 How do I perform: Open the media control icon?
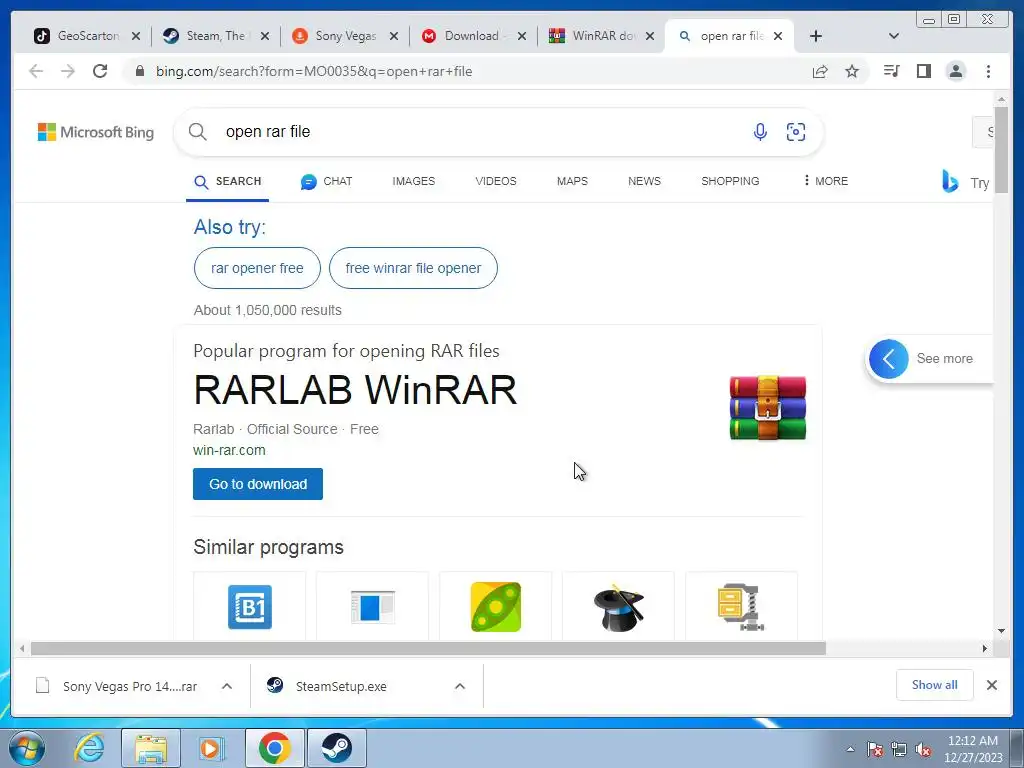(891, 71)
